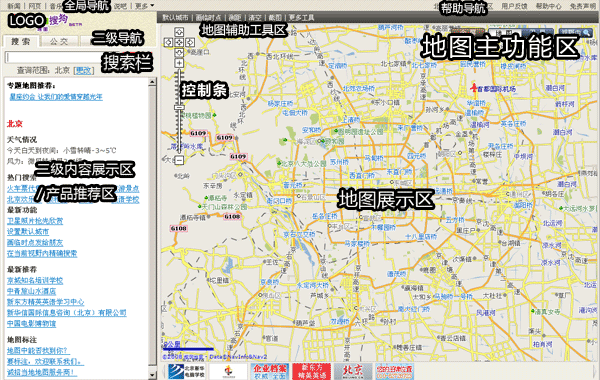The height and width of the screenshot is (380, 600).
Task: Click the sidebar scrollbar up arrow
Action: click(x=152, y=82)
